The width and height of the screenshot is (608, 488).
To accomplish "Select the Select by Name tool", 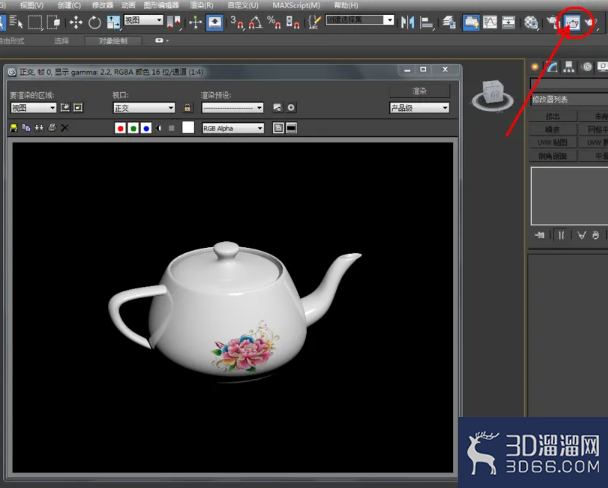I will pyautogui.click(x=16, y=22).
